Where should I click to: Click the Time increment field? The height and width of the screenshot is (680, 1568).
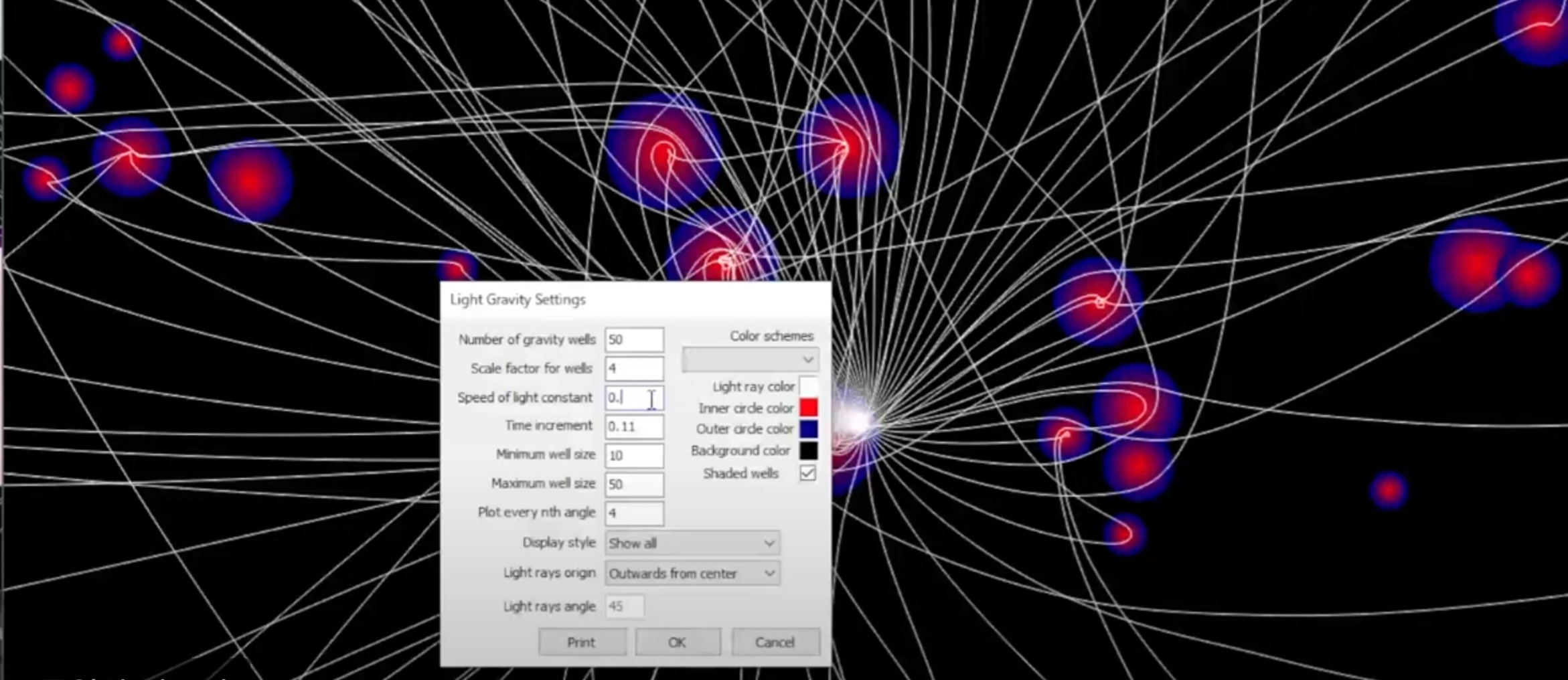(634, 426)
